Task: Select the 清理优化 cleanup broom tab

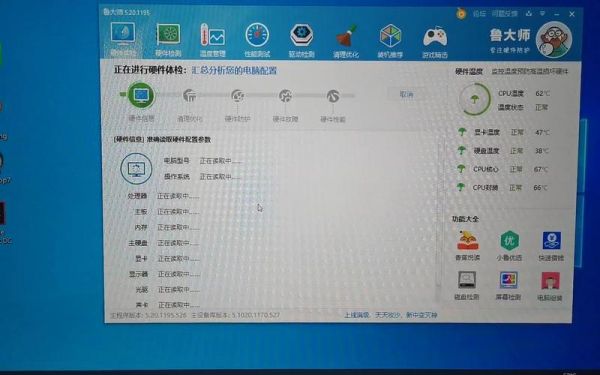Action: tap(346, 41)
